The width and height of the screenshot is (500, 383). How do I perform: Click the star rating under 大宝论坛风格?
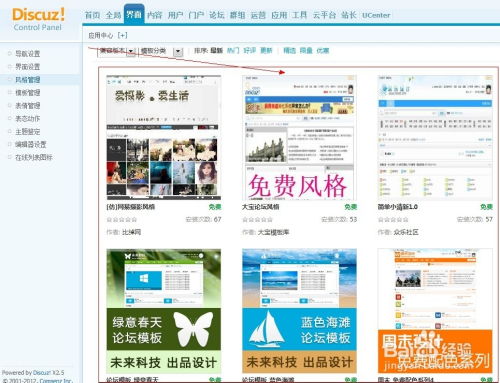click(x=257, y=220)
